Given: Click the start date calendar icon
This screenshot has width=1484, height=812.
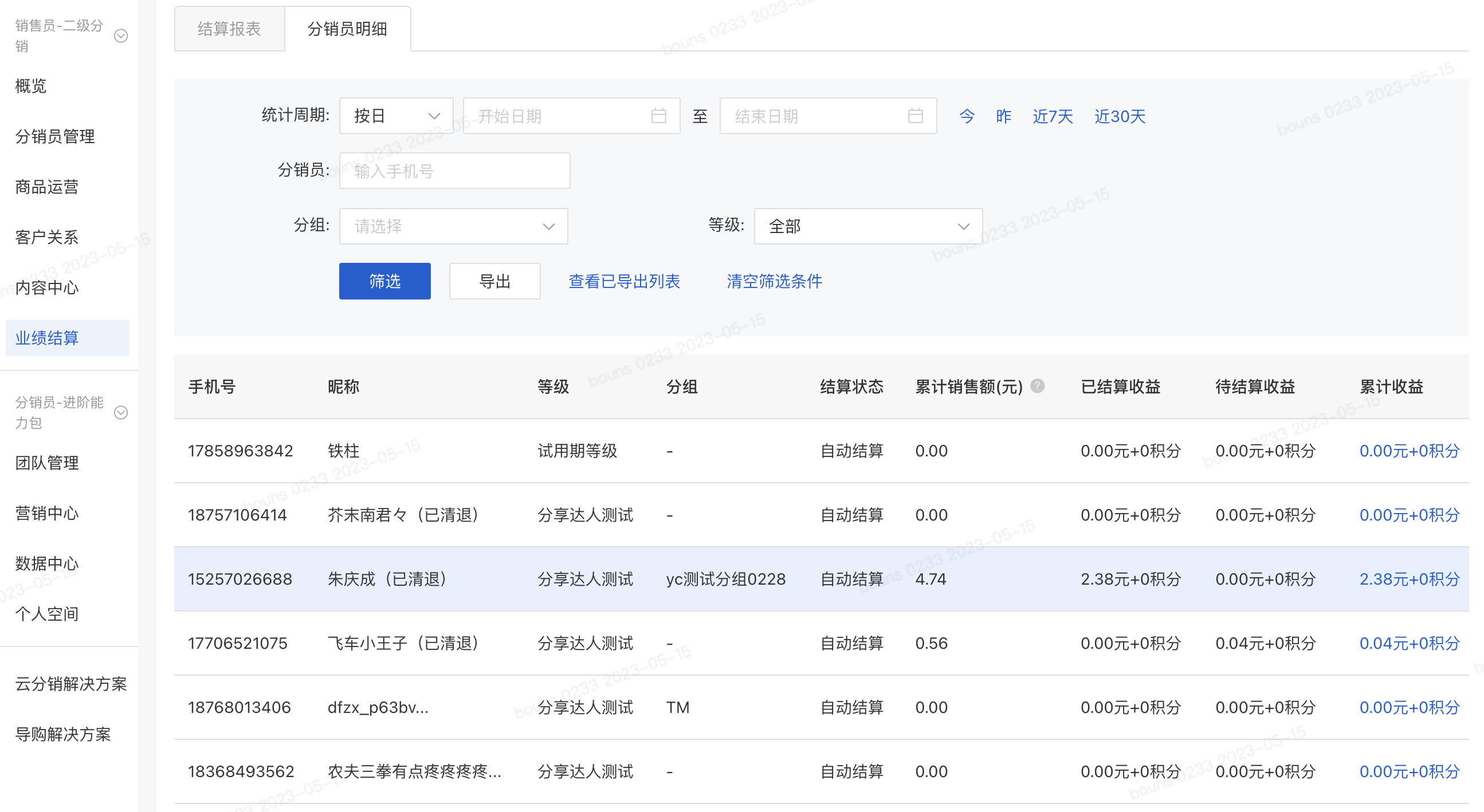Looking at the screenshot, I should click(x=658, y=116).
